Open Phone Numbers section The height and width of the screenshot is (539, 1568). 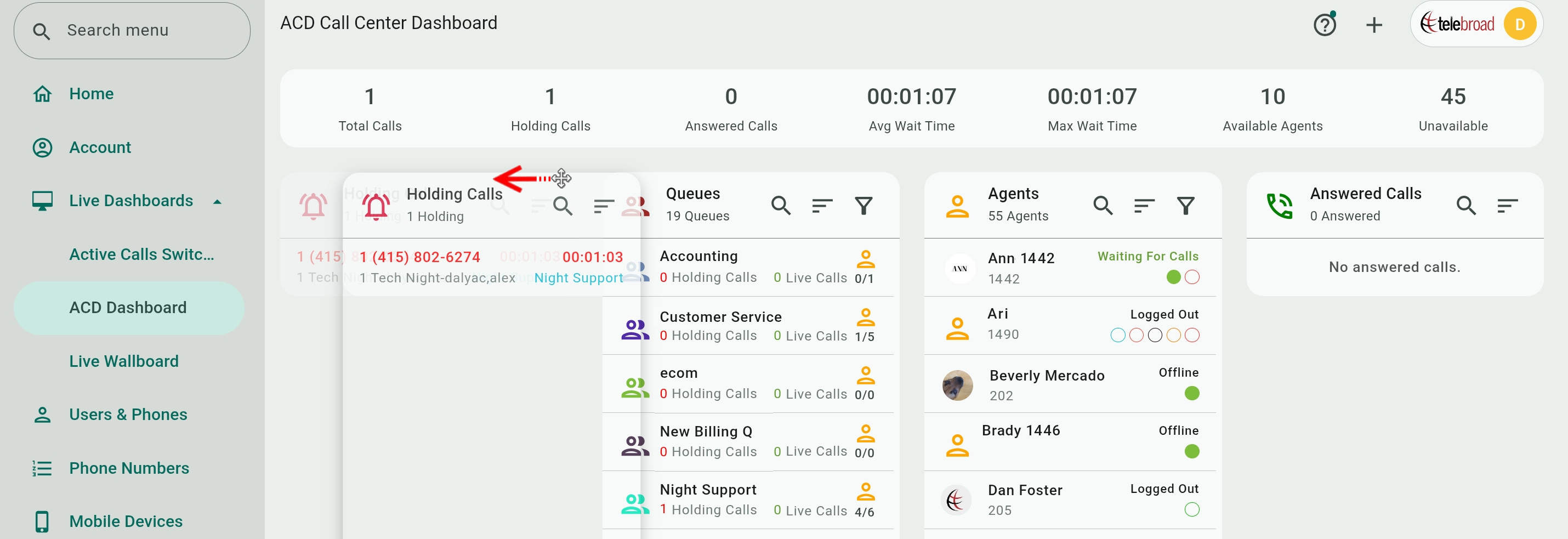(129, 468)
